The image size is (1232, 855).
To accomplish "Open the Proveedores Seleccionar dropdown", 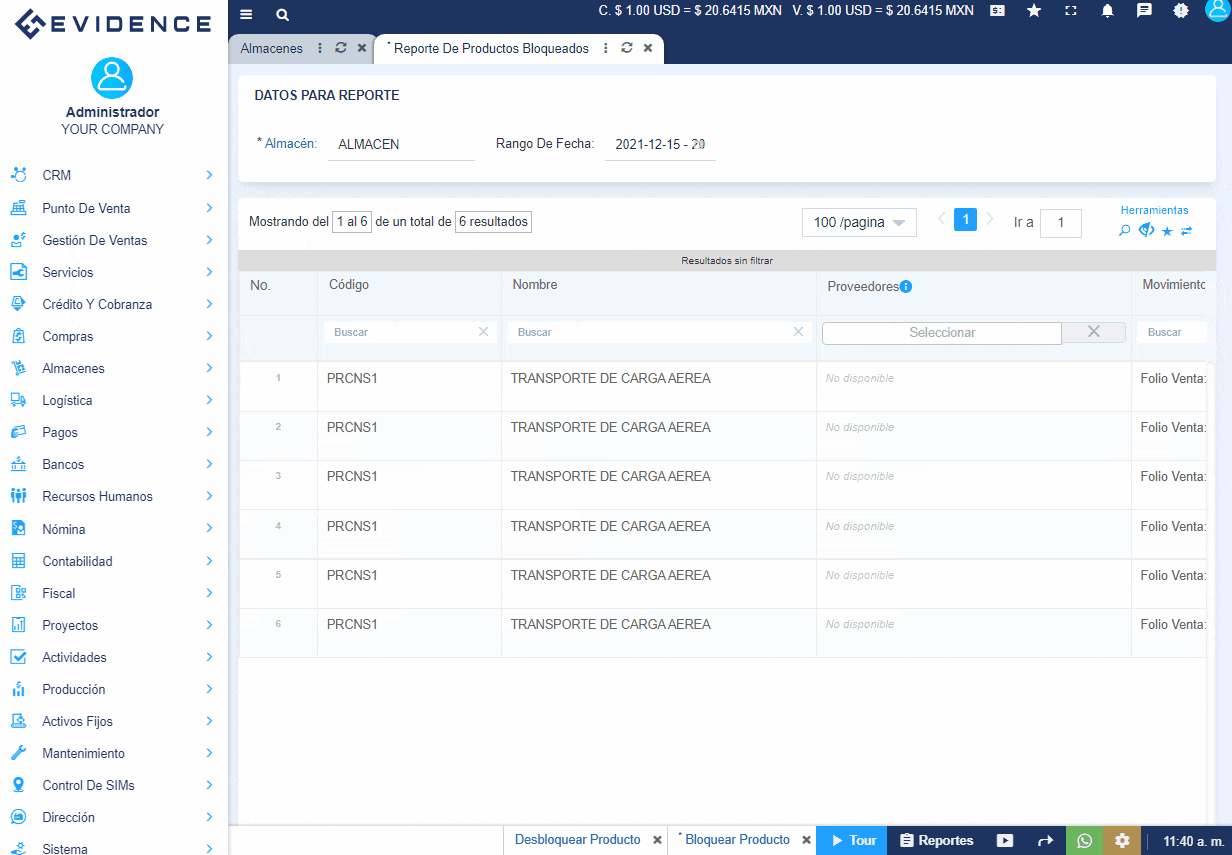I will click(940, 331).
